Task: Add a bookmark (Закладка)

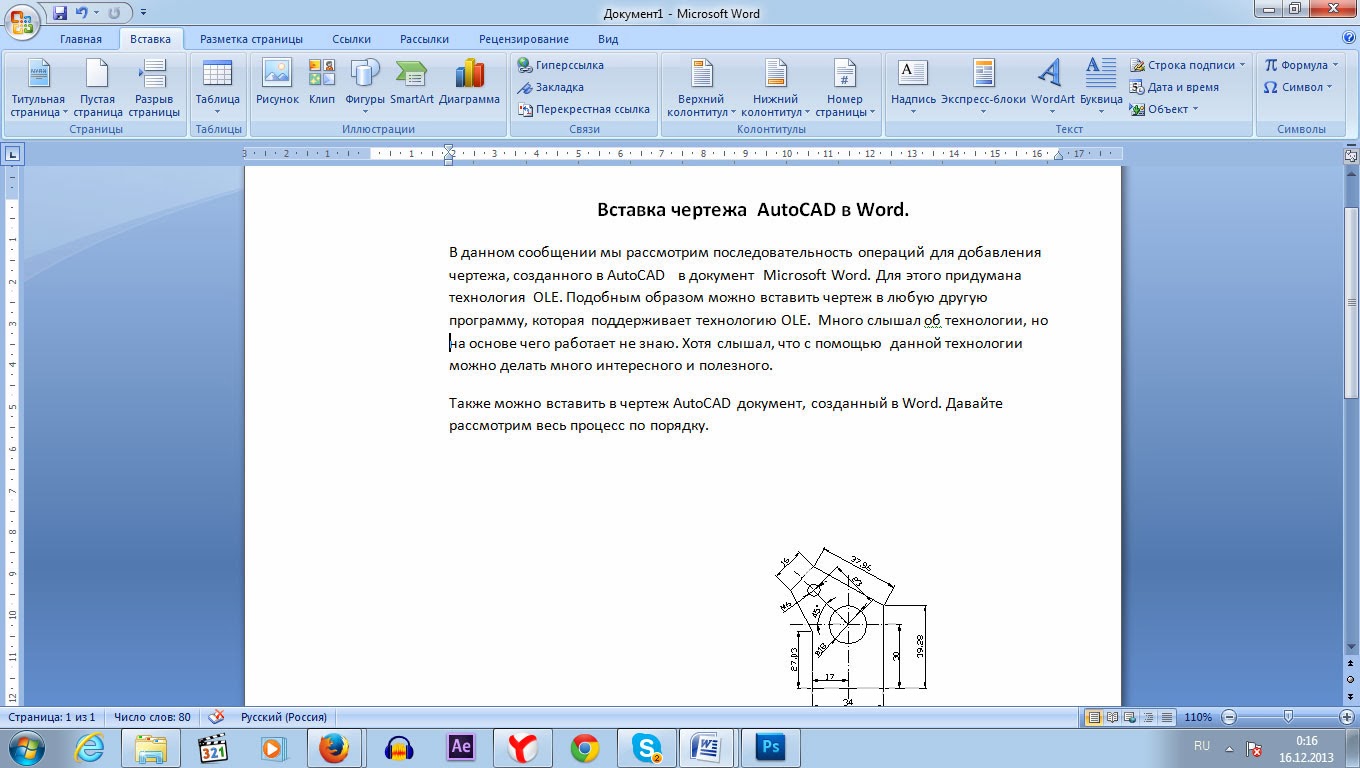Action: pyautogui.click(x=551, y=87)
